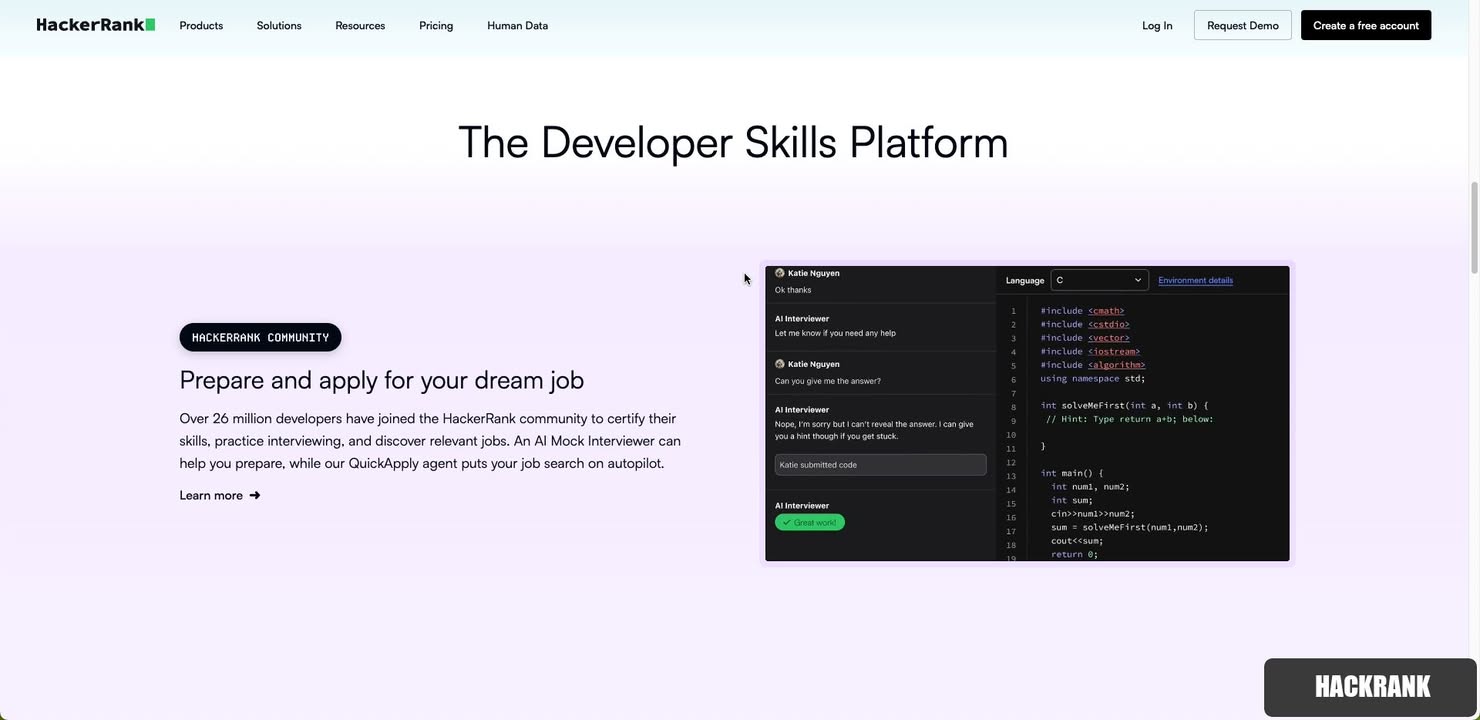The height and width of the screenshot is (720, 1480).
Task: Click the Create a free account button
Action: 1365,25
